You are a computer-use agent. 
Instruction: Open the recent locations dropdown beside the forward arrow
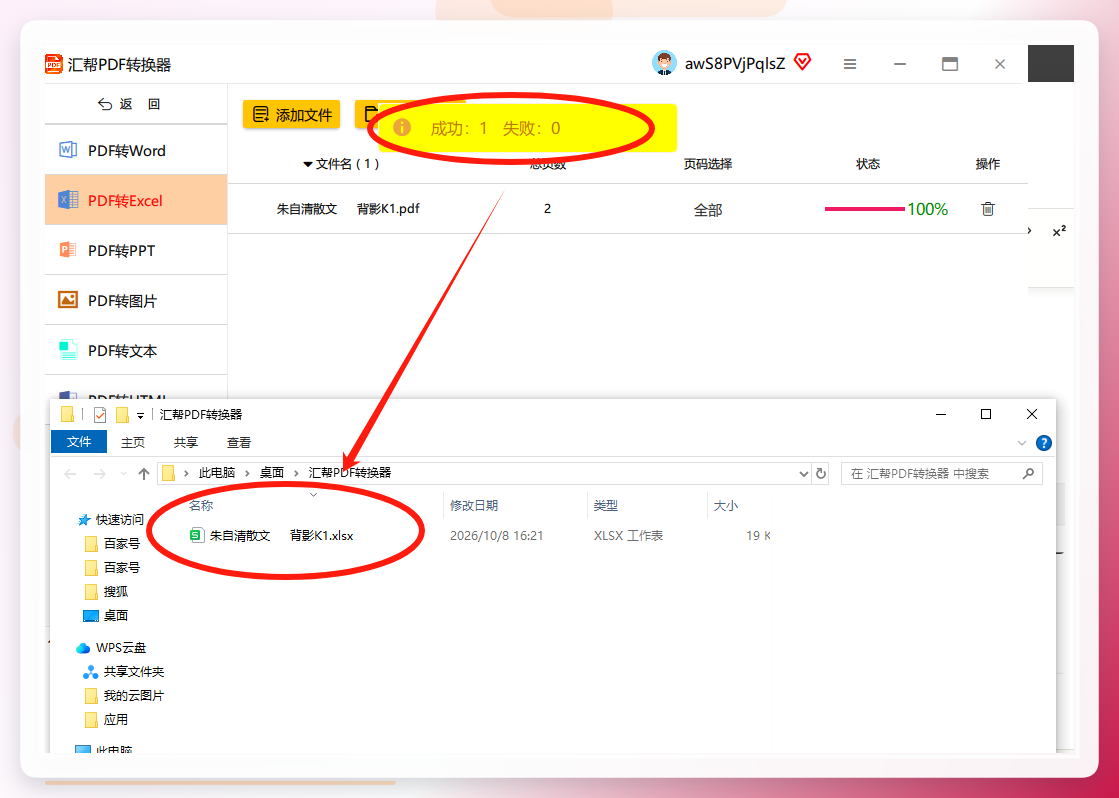pos(123,473)
